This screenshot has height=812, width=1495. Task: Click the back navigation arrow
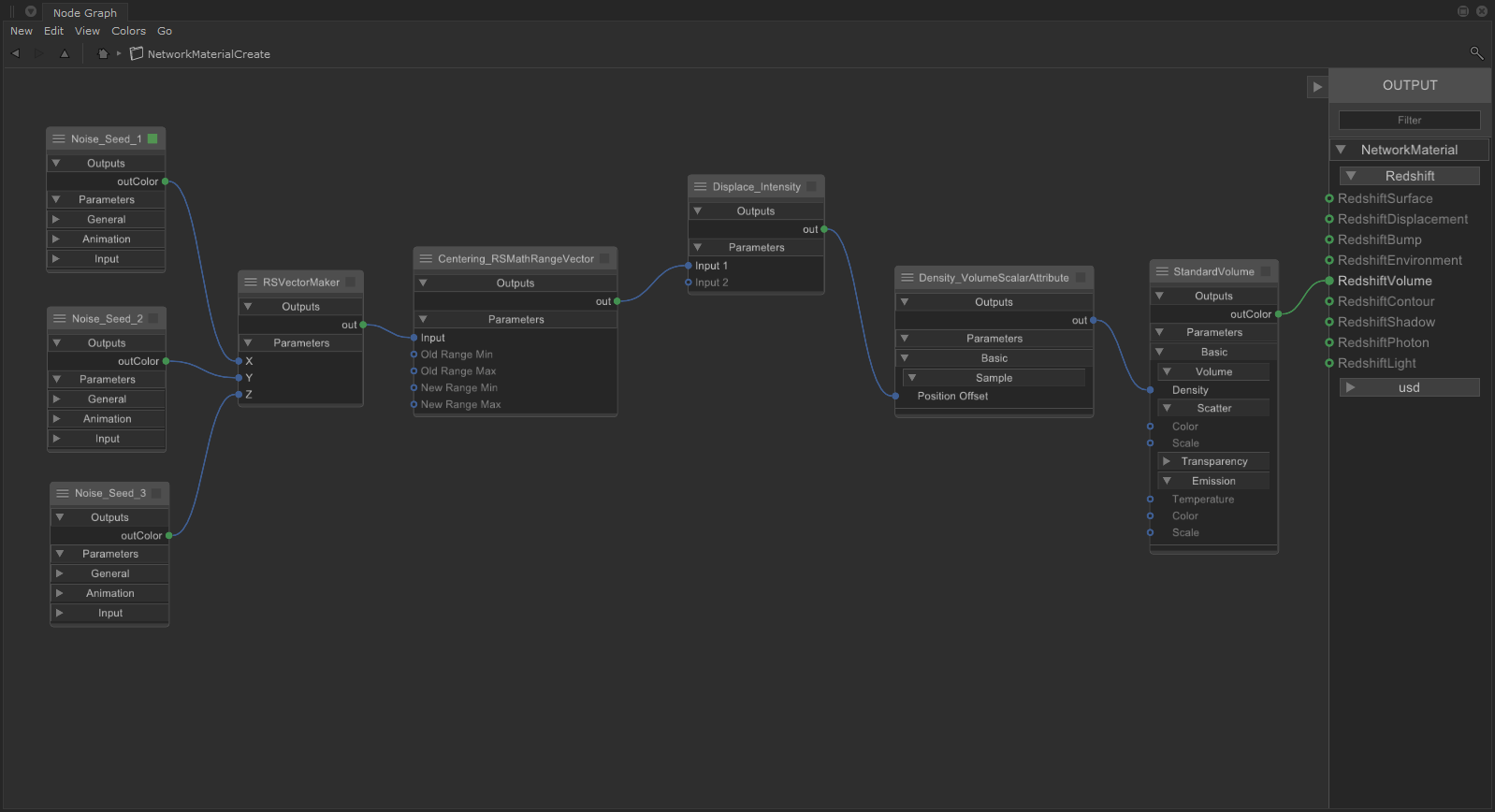[15, 53]
